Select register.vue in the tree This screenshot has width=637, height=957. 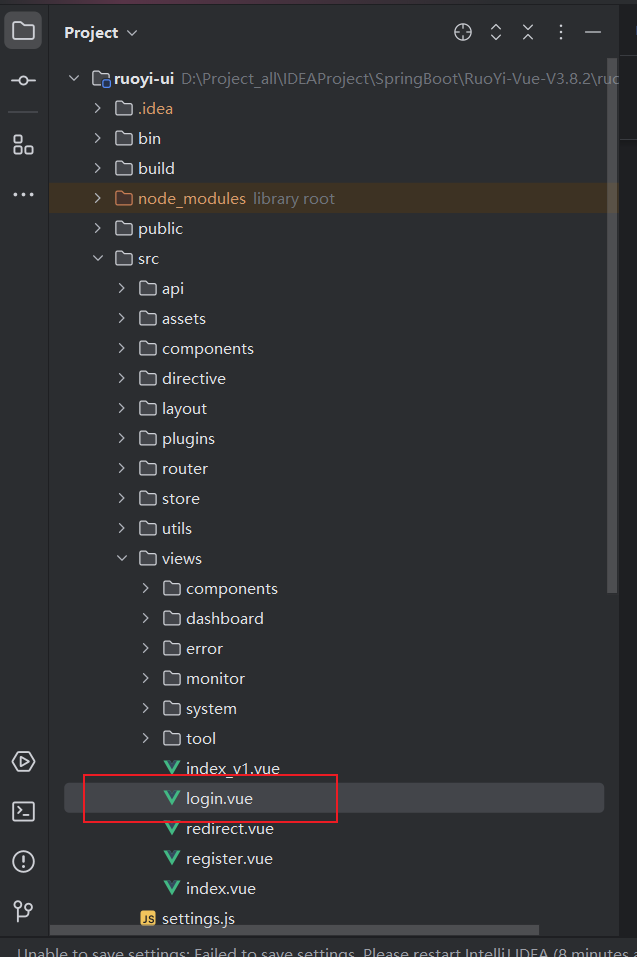[229, 858]
